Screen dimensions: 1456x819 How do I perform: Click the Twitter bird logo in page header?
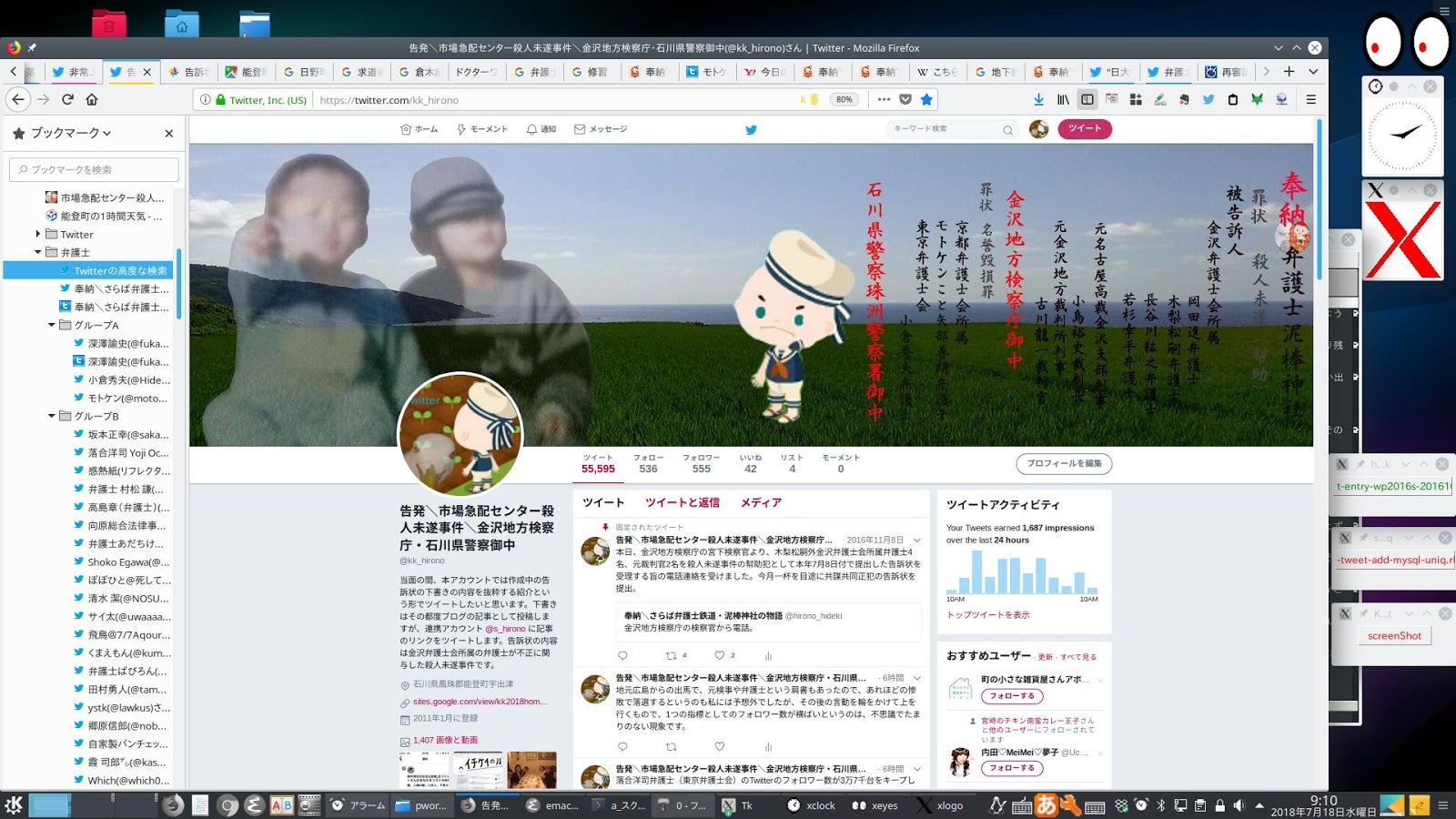(751, 129)
